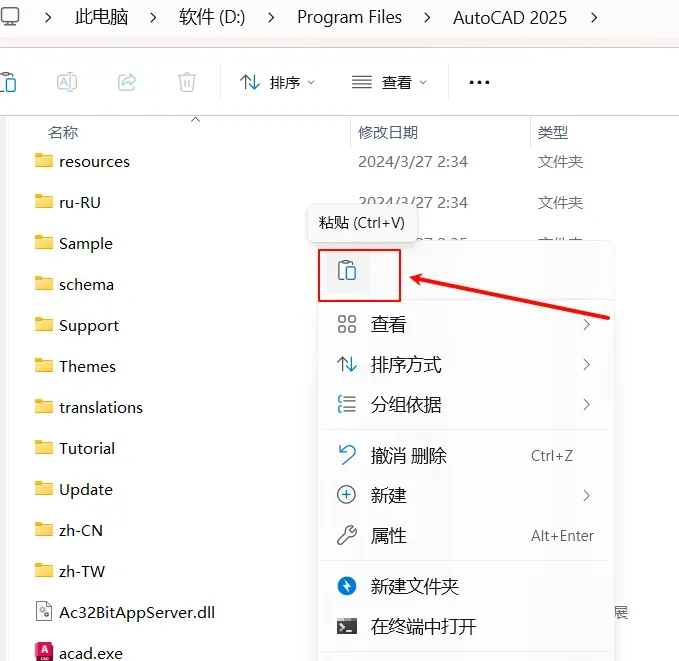Click the zh-CN folder icon
Viewport: 679px width, 661px height.
point(44,529)
